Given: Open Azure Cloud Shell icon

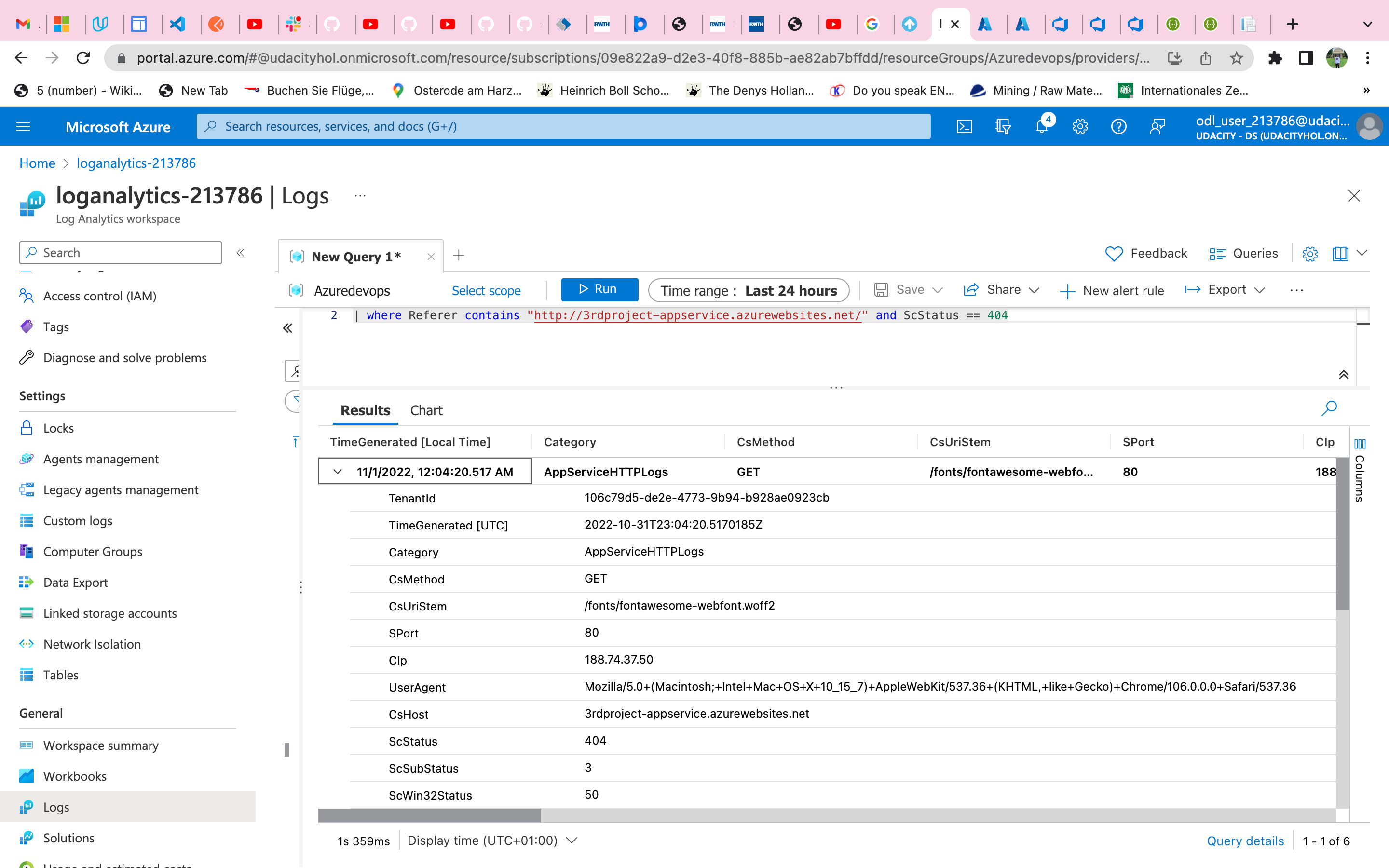Looking at the screenshot, I should 964,126.
